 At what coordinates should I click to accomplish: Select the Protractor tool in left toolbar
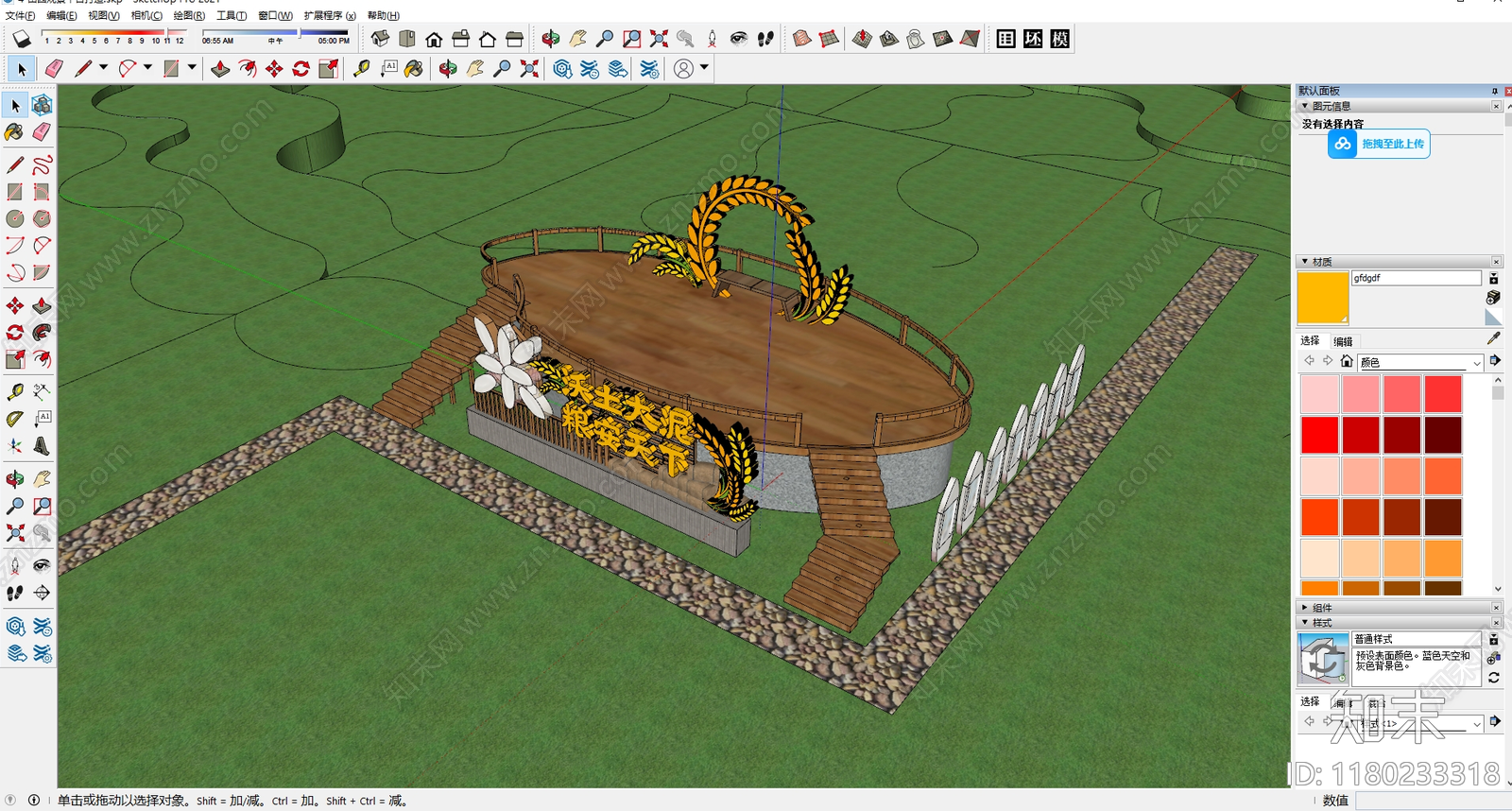(15, 419)
